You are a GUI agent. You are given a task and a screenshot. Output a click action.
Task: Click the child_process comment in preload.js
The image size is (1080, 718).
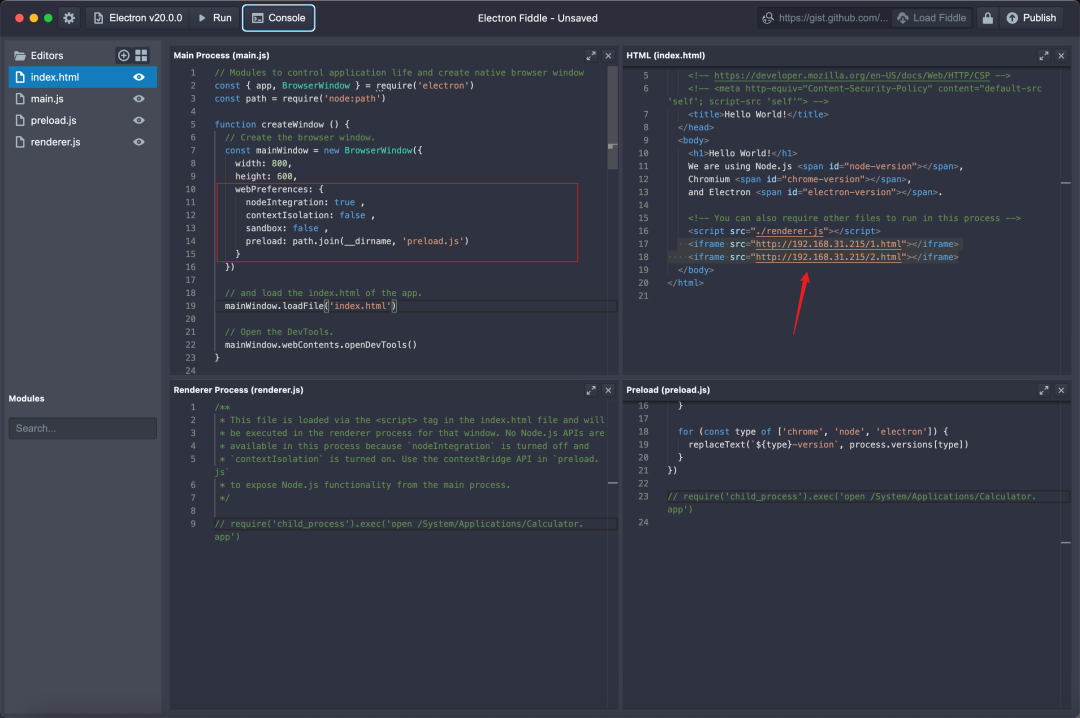point(851,503)
